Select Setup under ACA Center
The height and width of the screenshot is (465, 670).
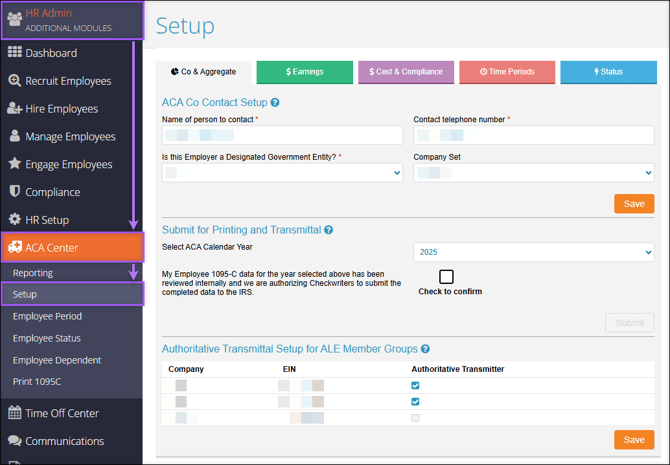[x=73, y=294]
